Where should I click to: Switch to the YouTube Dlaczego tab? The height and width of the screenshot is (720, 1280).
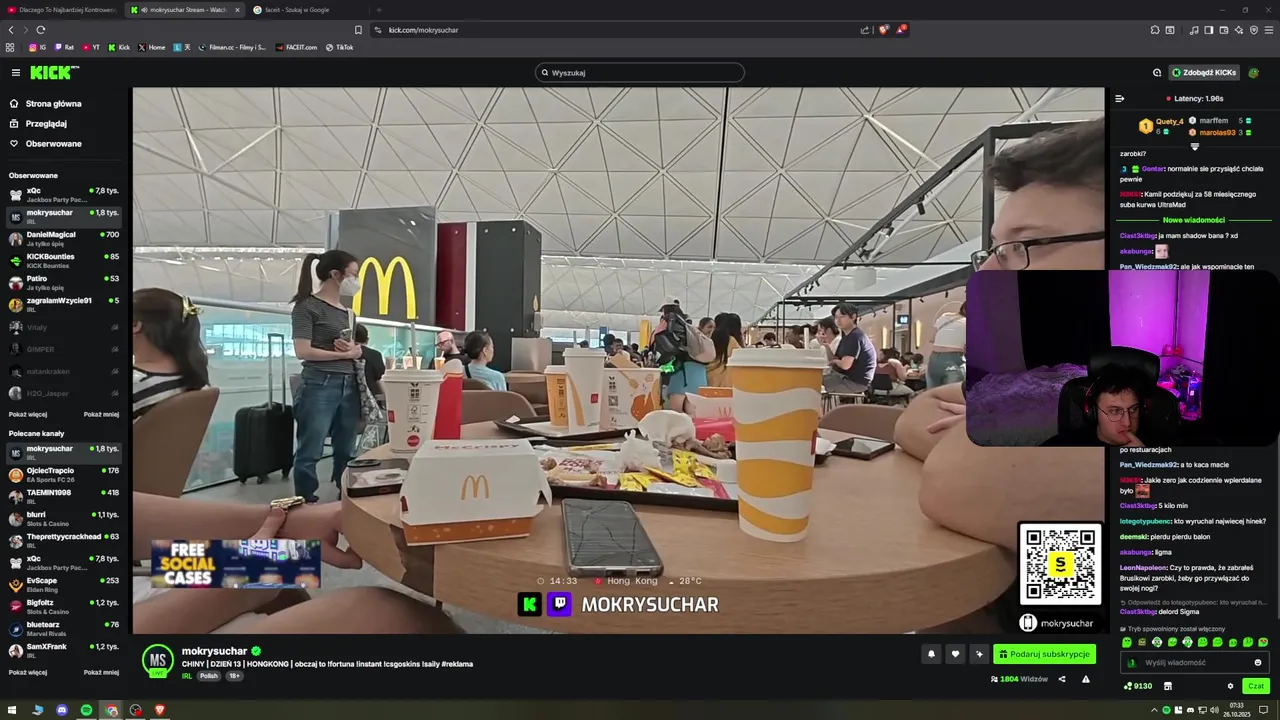pyautogui.click(x=60, y=10)
